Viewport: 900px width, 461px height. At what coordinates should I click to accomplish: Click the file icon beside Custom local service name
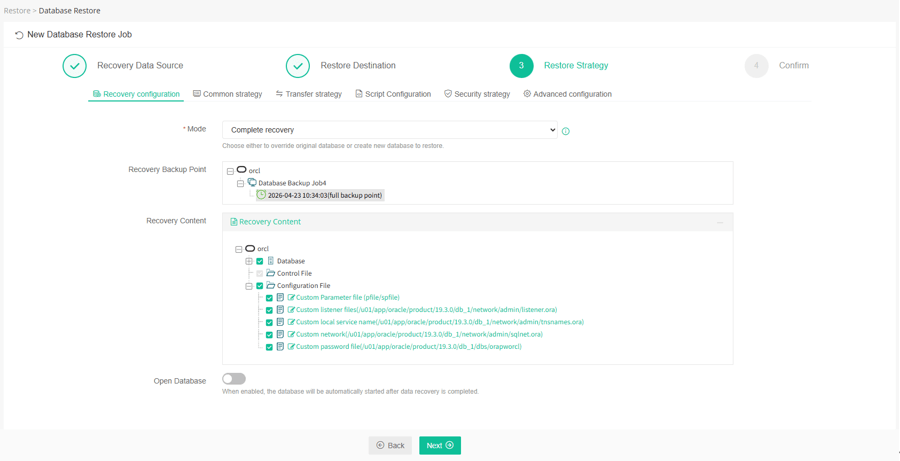coord(280,322)
